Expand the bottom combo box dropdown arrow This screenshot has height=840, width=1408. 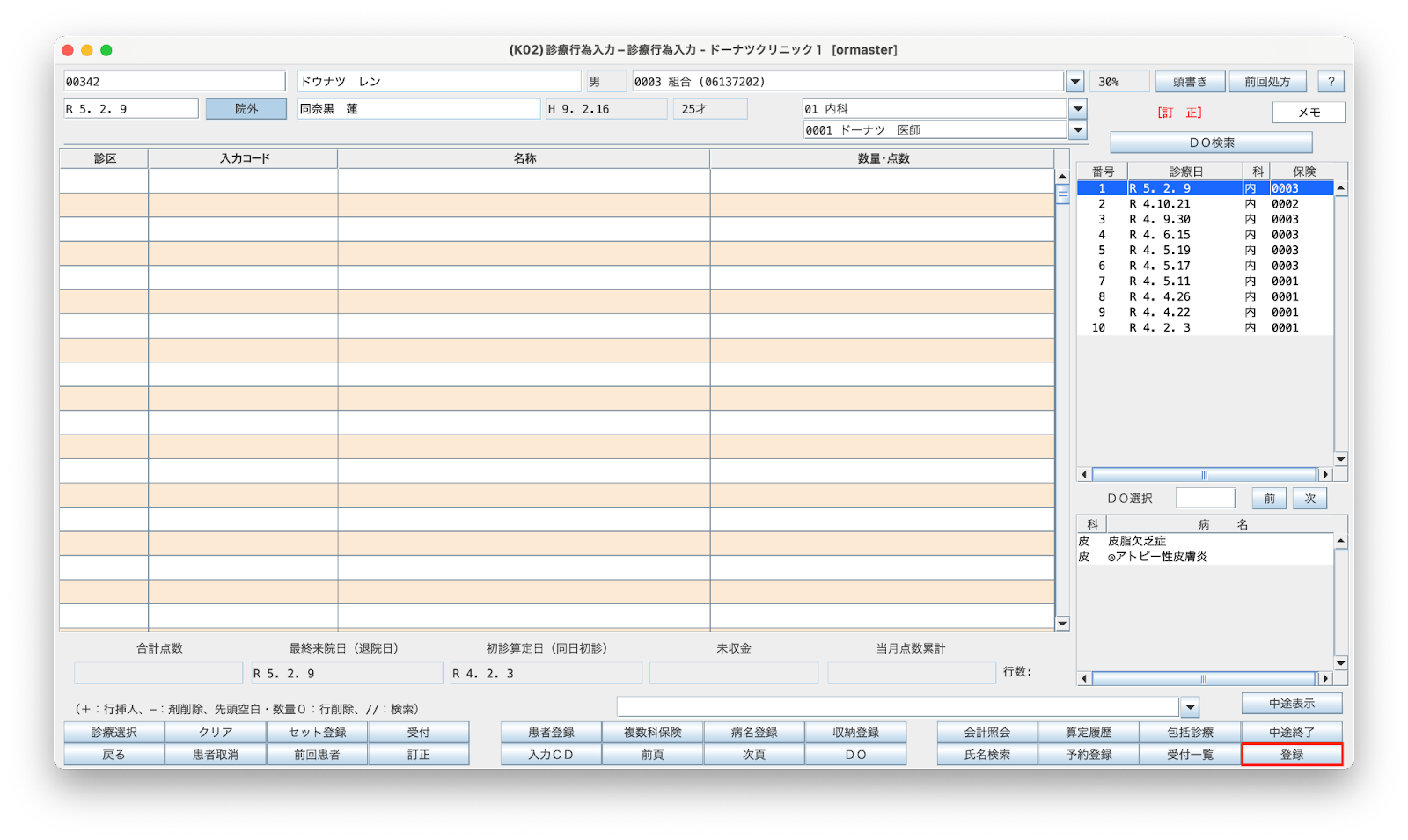click(x=1190, y=707)
